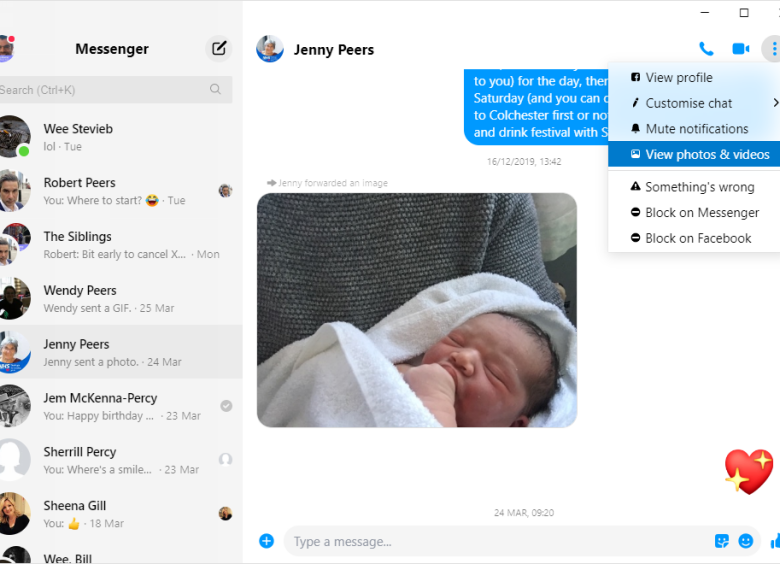The width and height of the screenshot is (780, 564).
Task: Start a voice call with Jenny Peers
Action: click(x=706, y=49)
